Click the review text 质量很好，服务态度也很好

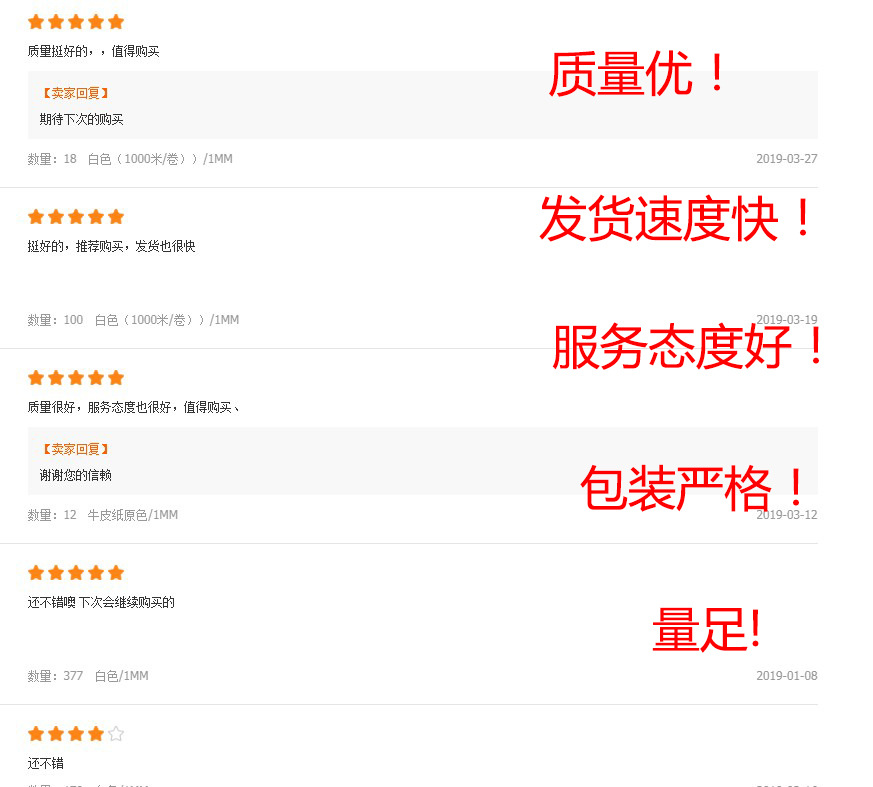(99, 407)
